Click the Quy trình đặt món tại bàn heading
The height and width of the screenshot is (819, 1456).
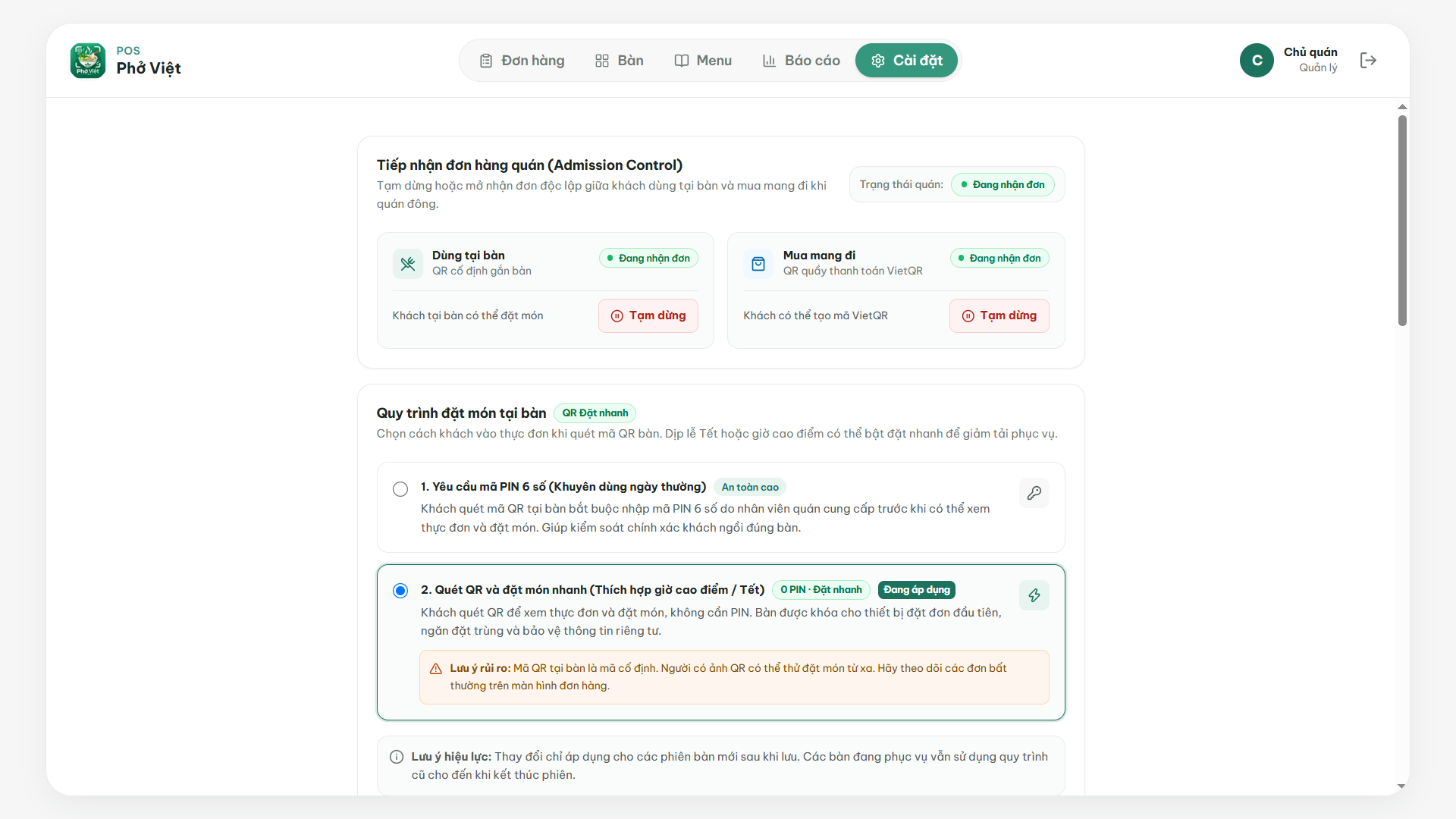pyautogui.click(x=461, y=413)
